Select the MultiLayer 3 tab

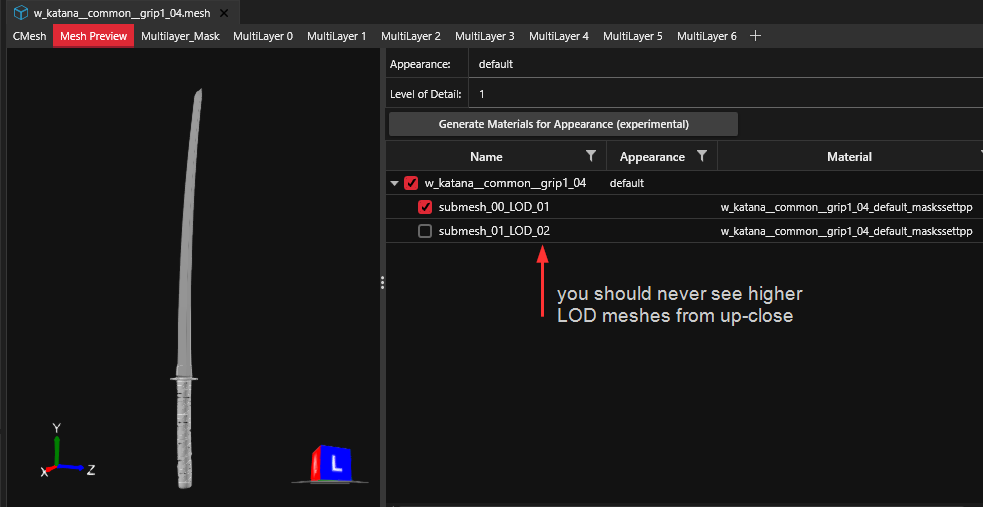(485, 36)
